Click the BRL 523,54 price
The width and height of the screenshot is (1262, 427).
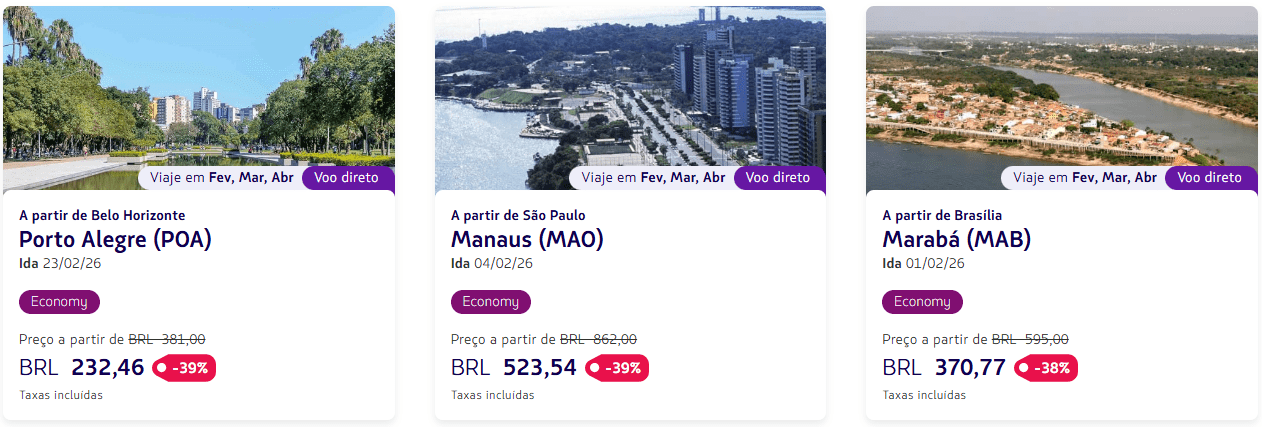(x=514, y=368)
